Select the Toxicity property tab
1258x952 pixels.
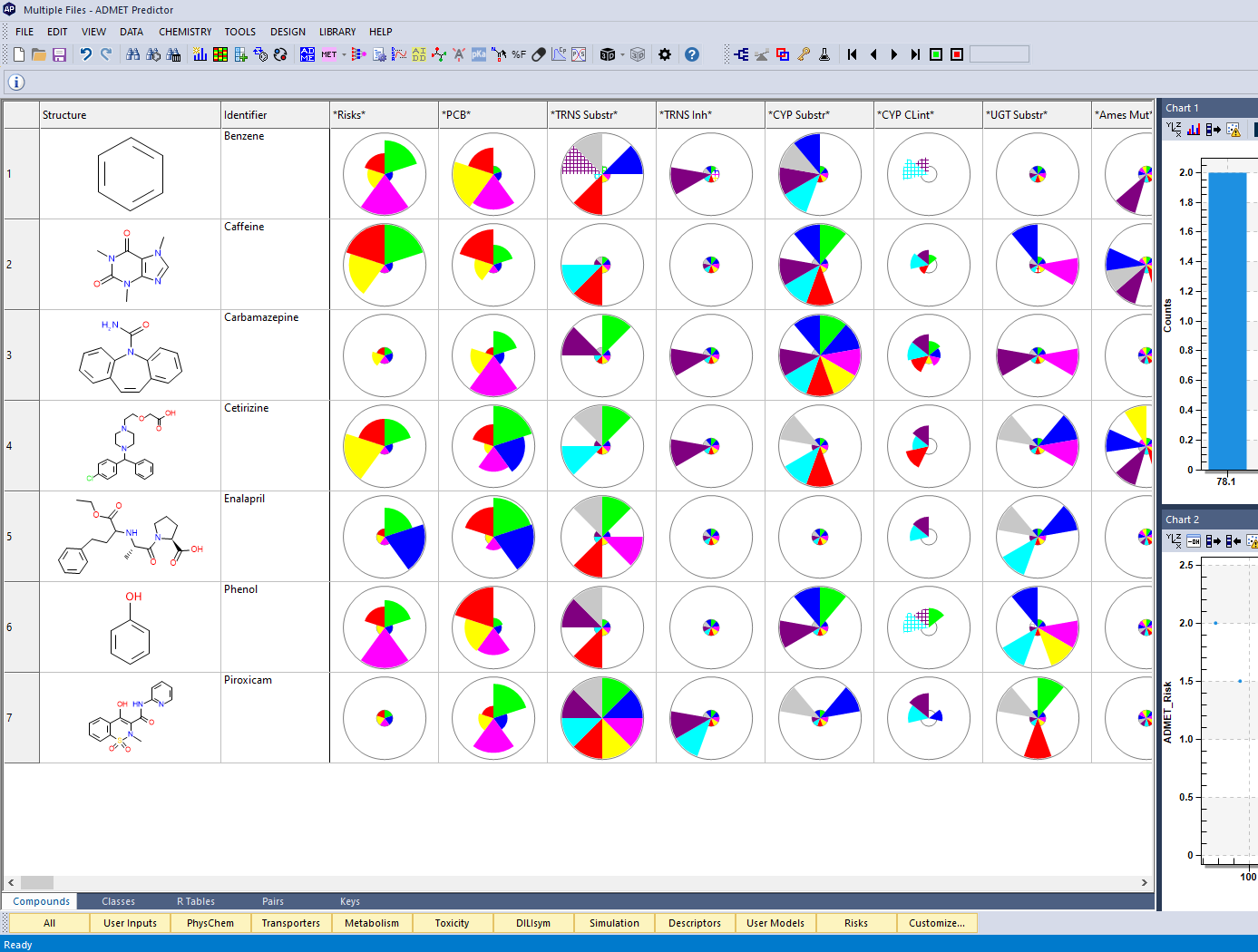[452, 923]
